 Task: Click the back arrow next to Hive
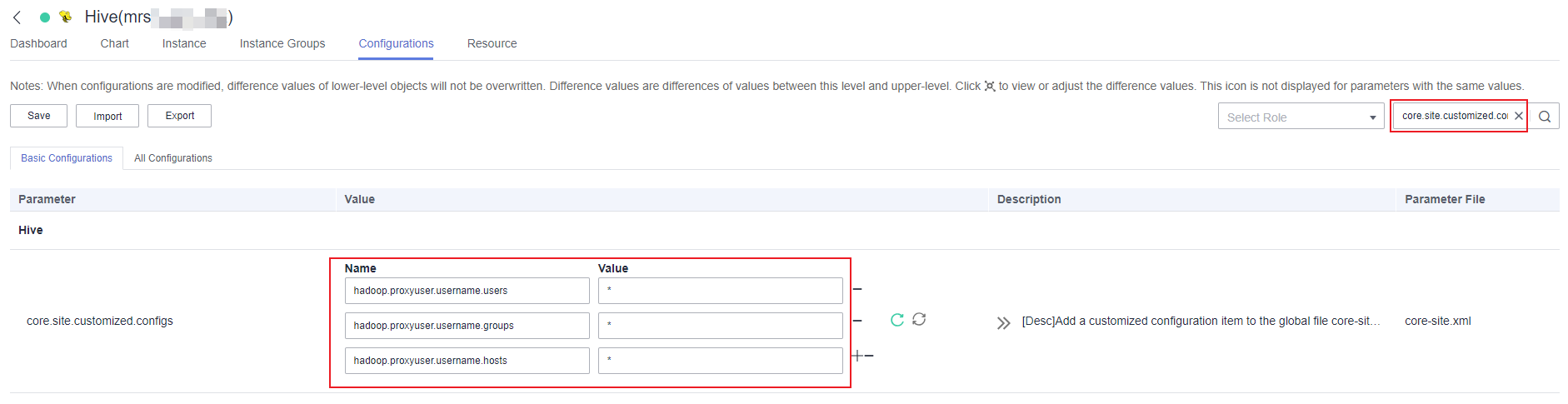tap(17, 17)
